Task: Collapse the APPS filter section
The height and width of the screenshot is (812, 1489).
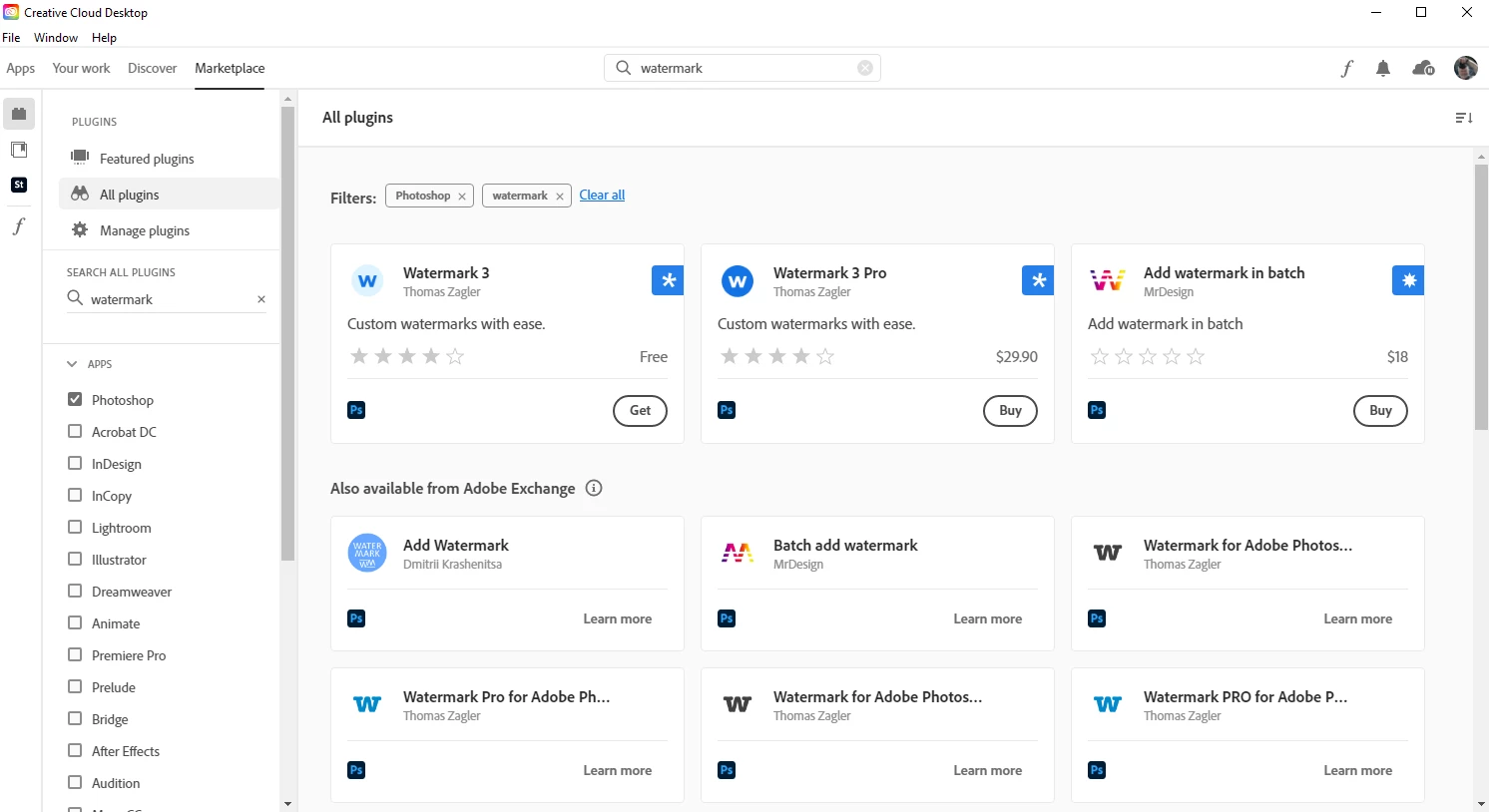Action: coord(72,364)
